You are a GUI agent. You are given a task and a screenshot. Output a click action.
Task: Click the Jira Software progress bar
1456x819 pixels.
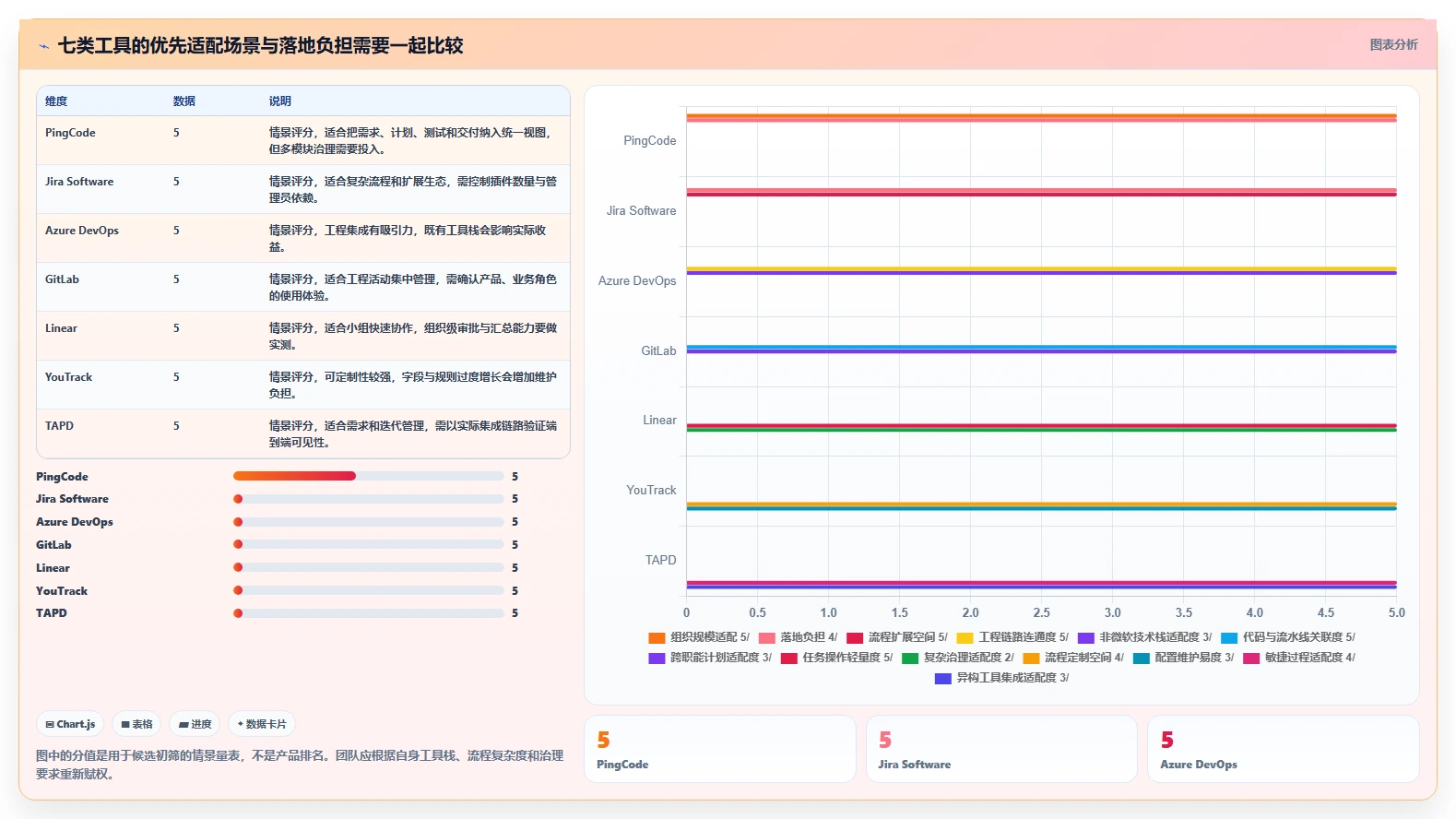(368, 499)
